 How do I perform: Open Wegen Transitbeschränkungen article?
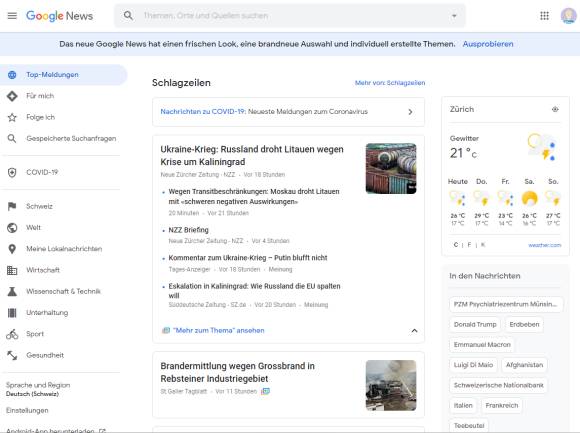254,197
